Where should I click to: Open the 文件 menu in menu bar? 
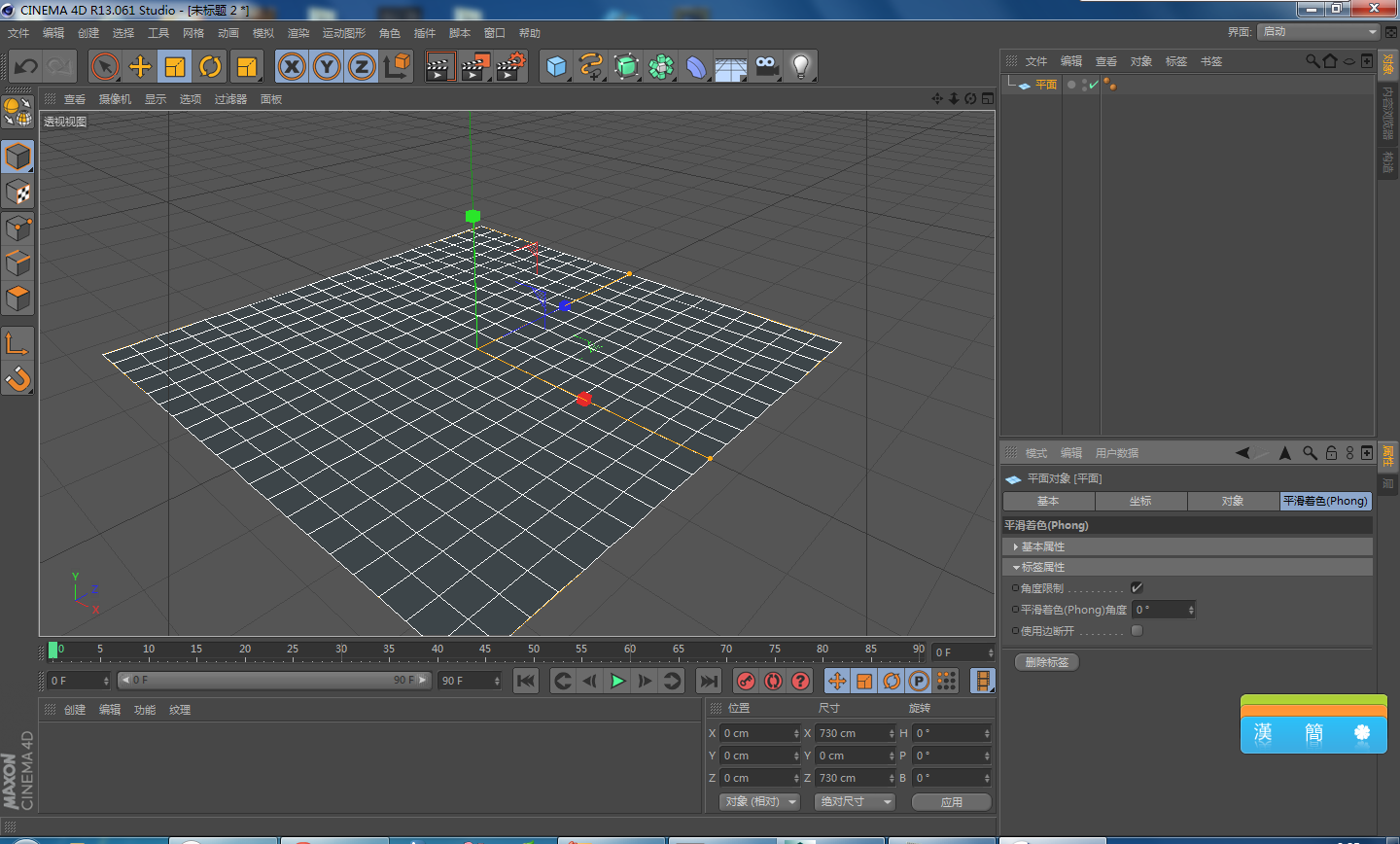click(18, 33)
